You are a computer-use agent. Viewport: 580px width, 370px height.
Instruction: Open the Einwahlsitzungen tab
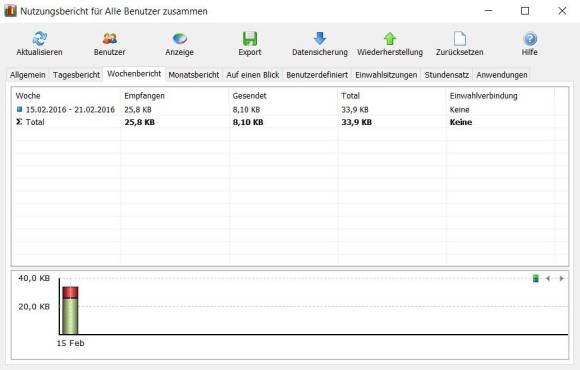pos(386,75)
